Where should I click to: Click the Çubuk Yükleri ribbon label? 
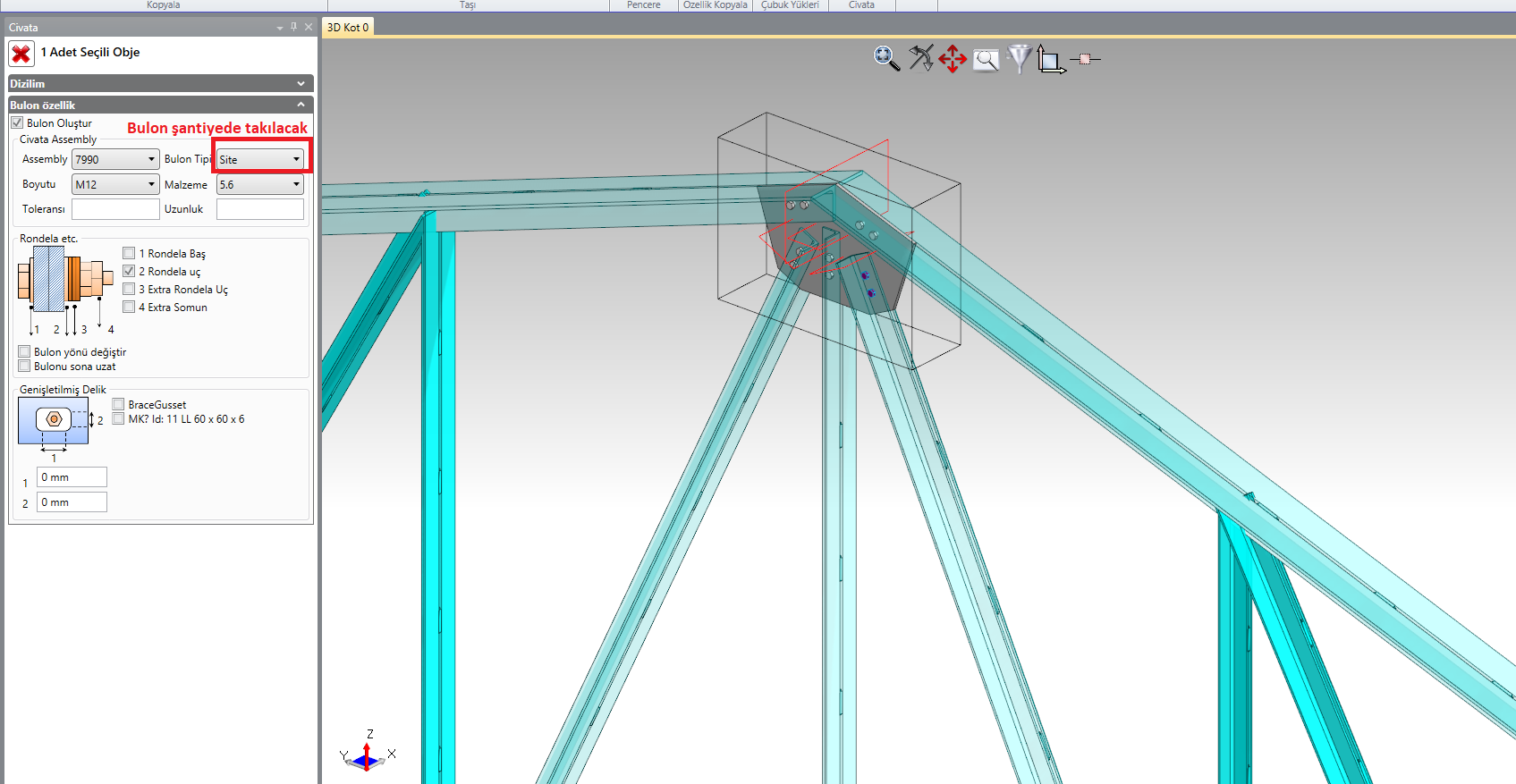790,5
